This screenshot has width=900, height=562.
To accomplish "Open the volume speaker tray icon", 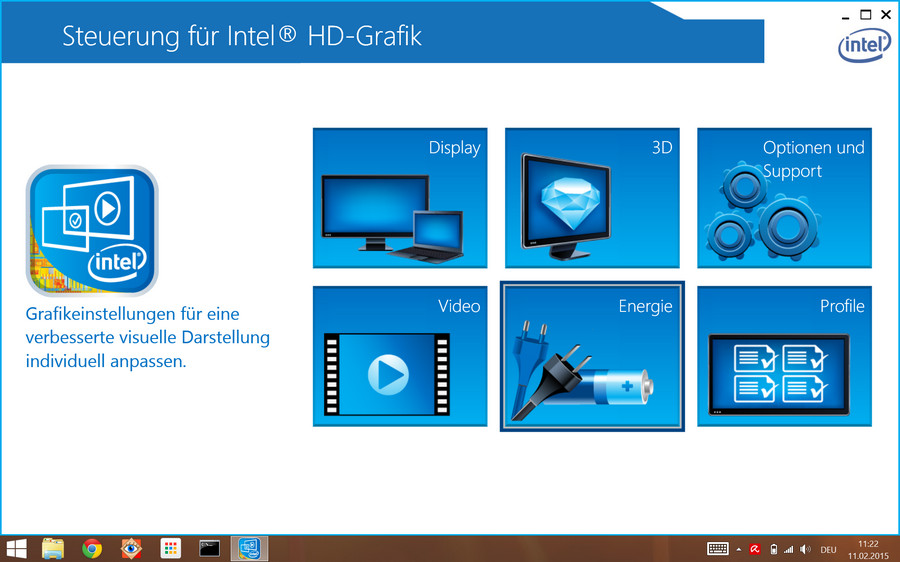I will click(805, 549).
